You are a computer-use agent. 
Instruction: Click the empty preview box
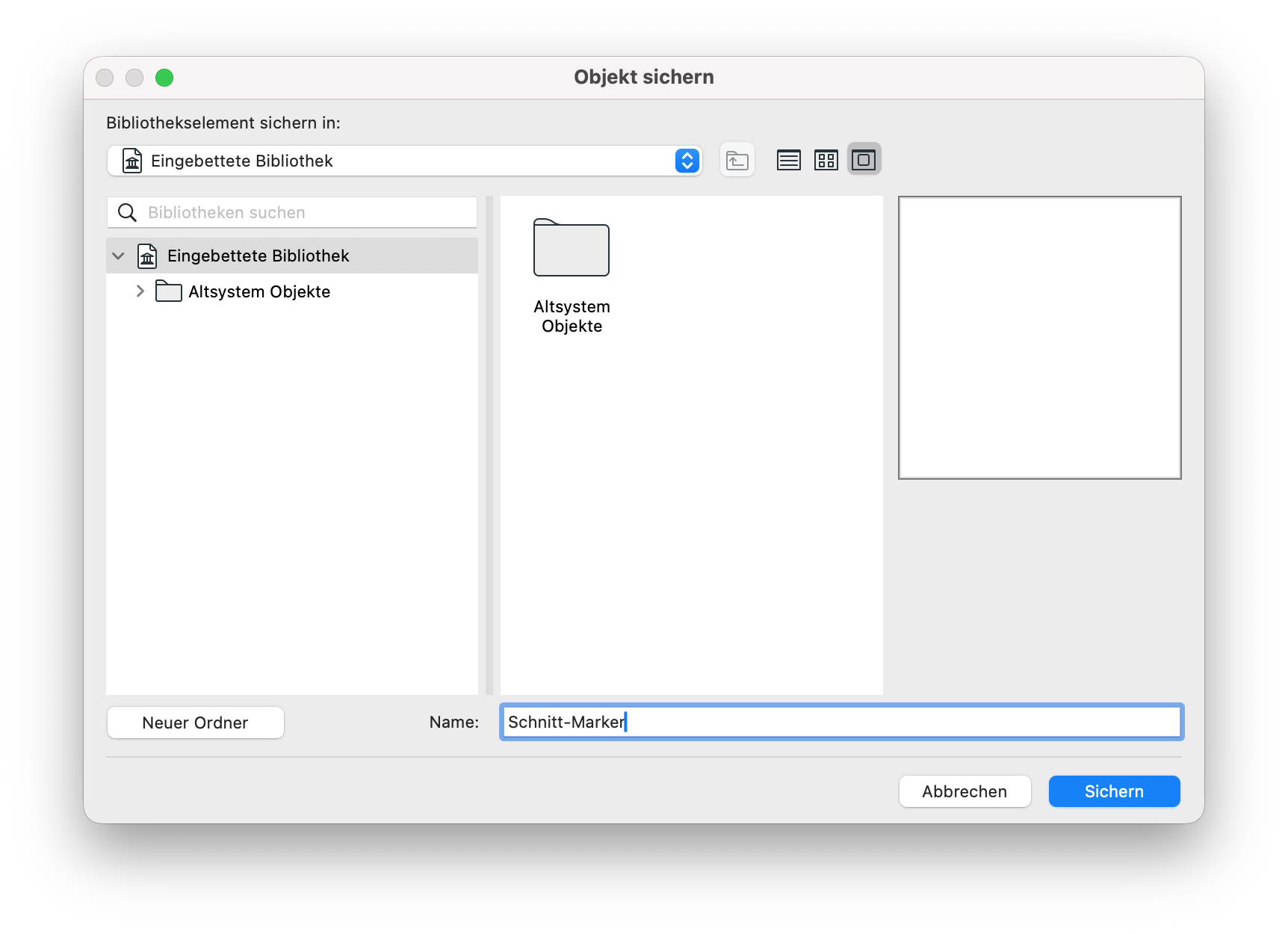pyautogui.click(x=1039, y=338)
